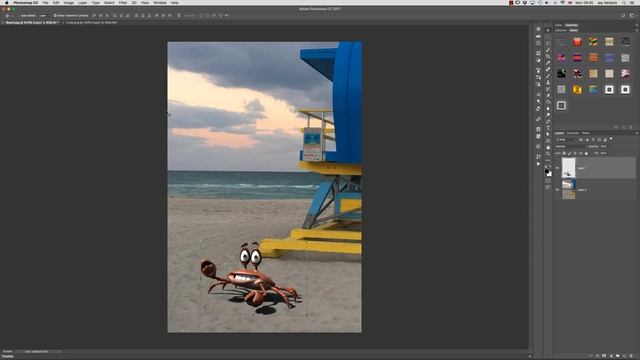The height and width of the screenshot is (360, 640).
Task: Open layer filter Kind dropdown
Action: (566, 140)
